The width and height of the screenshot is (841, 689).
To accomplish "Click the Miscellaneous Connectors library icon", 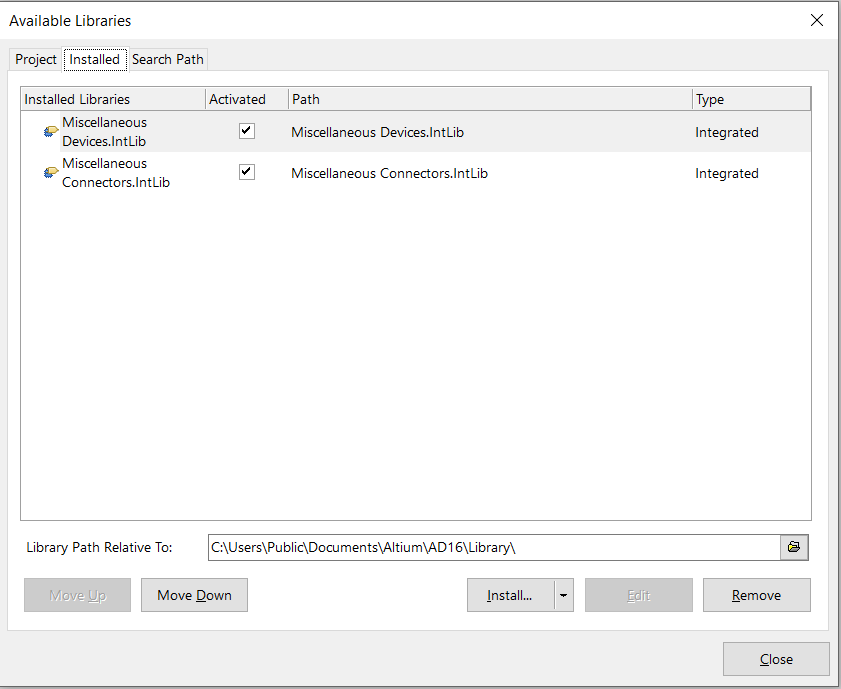I will tap(51, 173).
